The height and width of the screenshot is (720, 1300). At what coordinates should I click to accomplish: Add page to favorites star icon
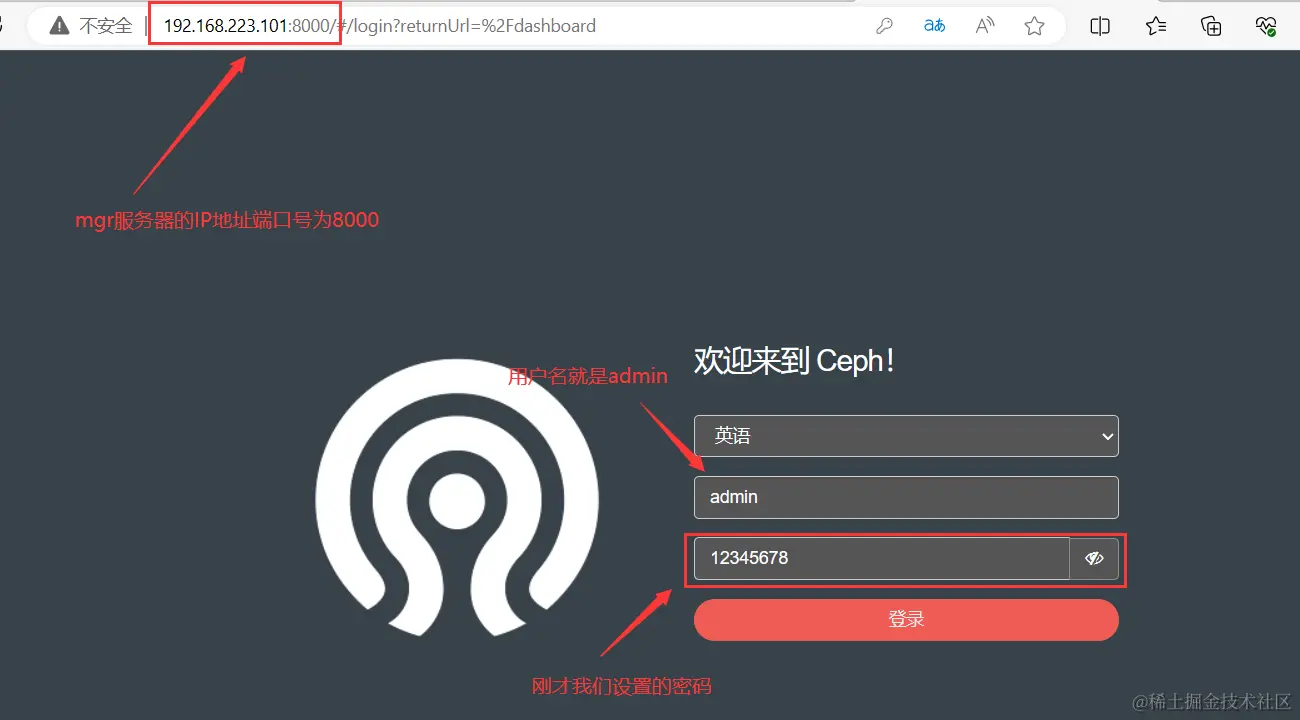click(1035, 26)
